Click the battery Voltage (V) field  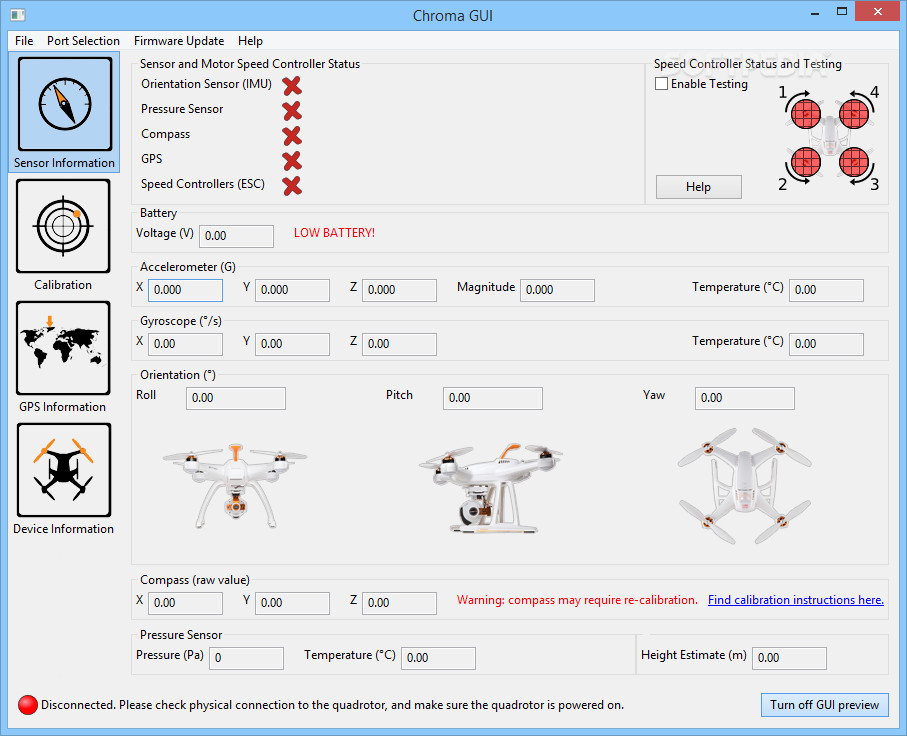click(x=236, y=236)
